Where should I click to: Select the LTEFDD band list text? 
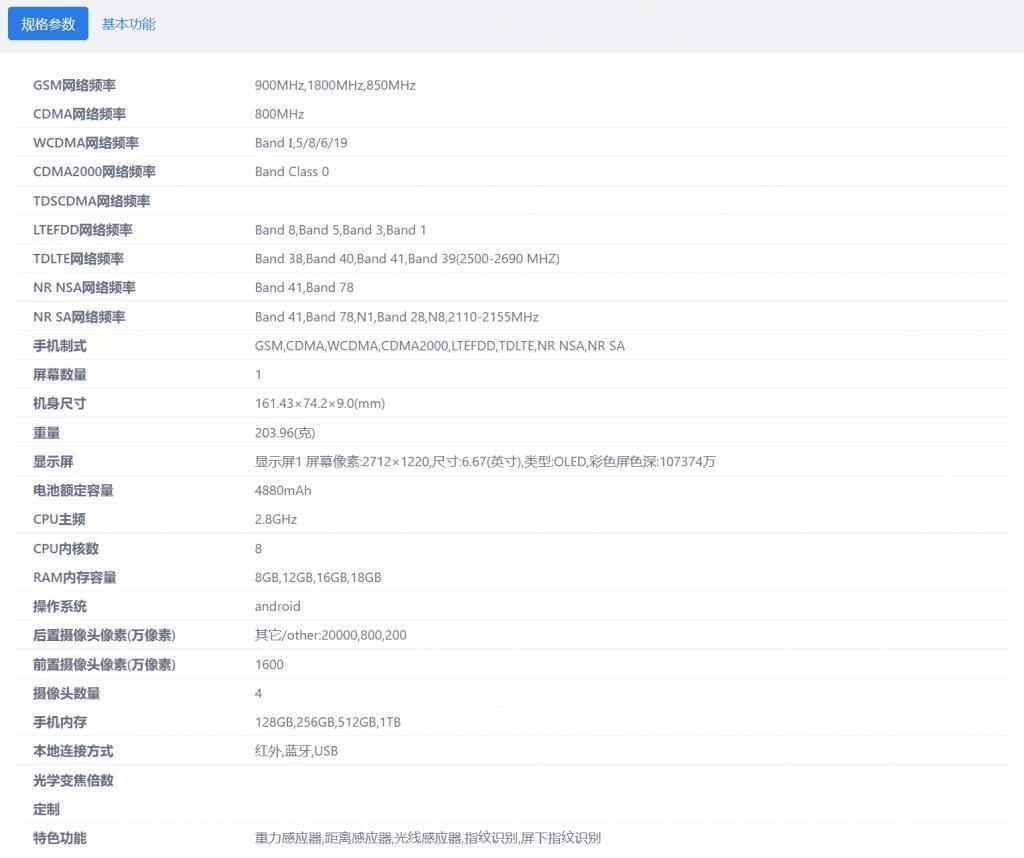(x=340, y=229)
